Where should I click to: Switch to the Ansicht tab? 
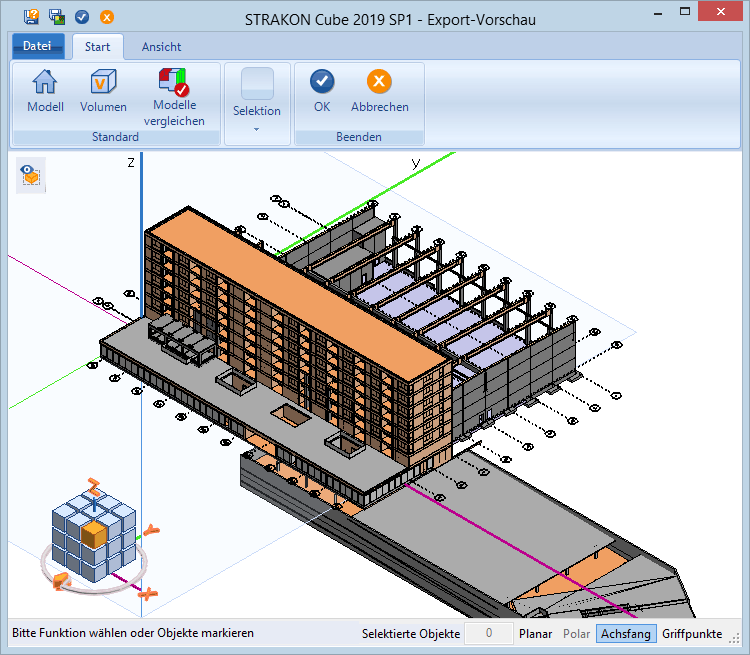[x=161, y=47]
